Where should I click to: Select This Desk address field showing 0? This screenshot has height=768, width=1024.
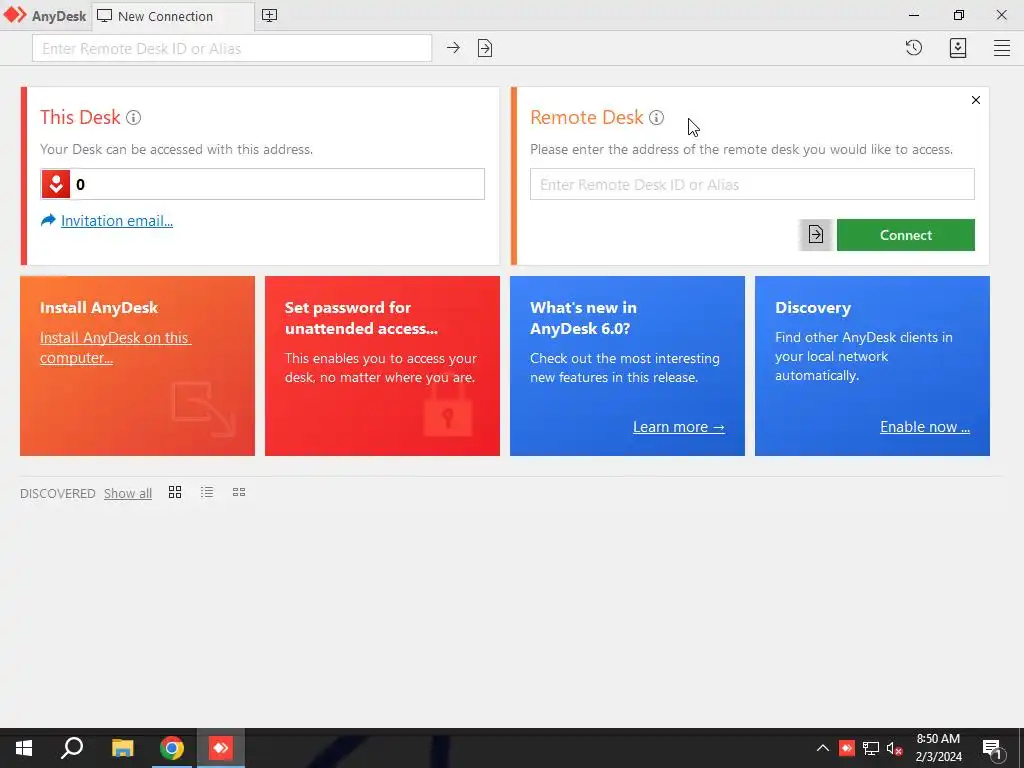tap(263, 184)
